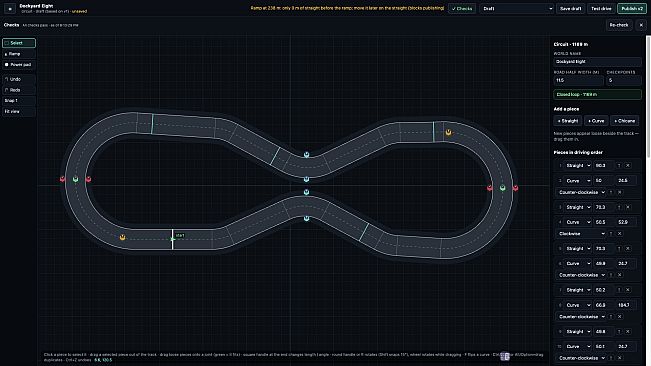Move piece 3 up in order
Image resolution: width=651 pixels, height=366 pixels.
point(619,207)
